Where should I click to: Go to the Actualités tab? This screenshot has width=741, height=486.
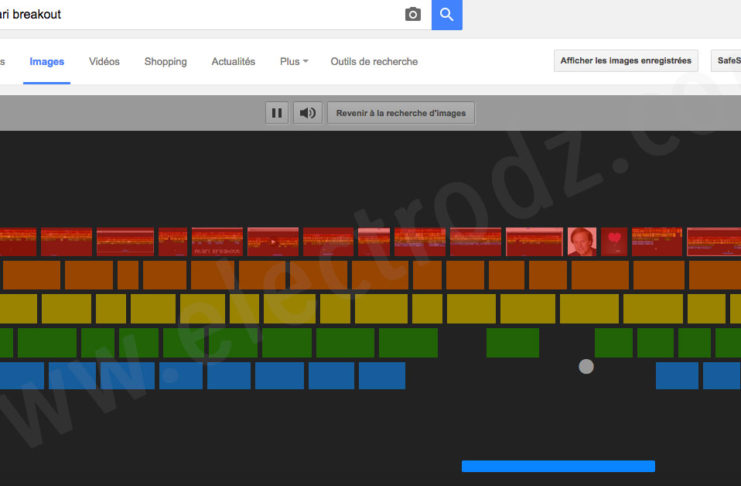click(233, 61)
